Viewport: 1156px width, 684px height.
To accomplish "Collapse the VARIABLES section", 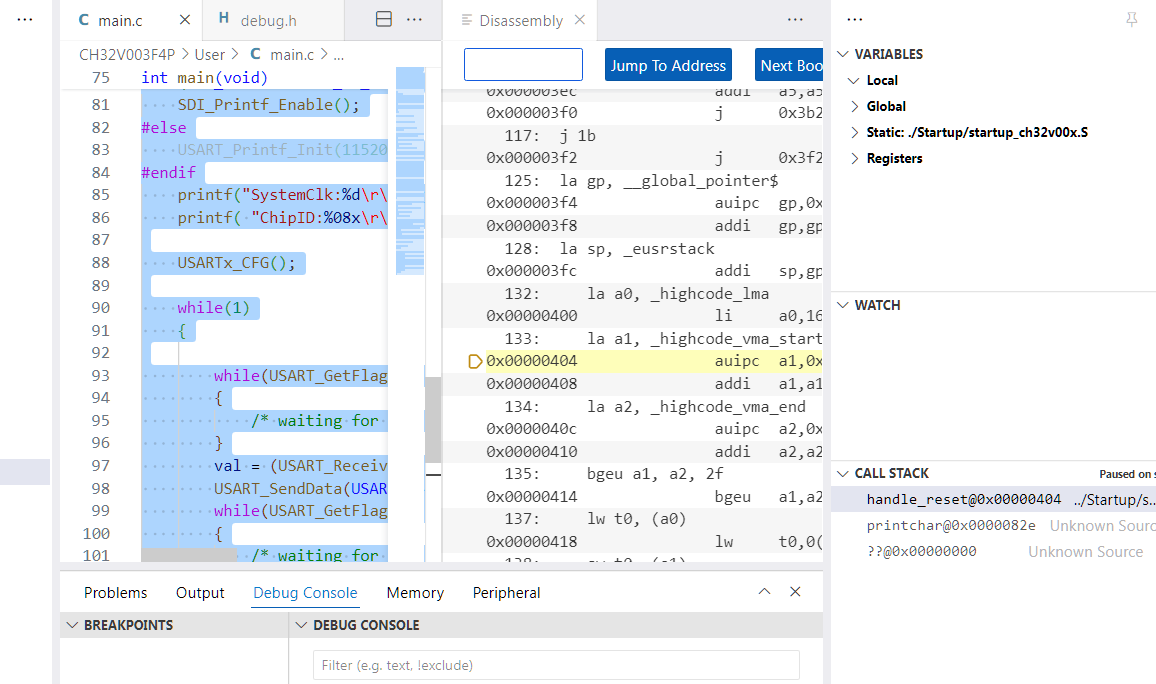I will click(x=843, y=54).
